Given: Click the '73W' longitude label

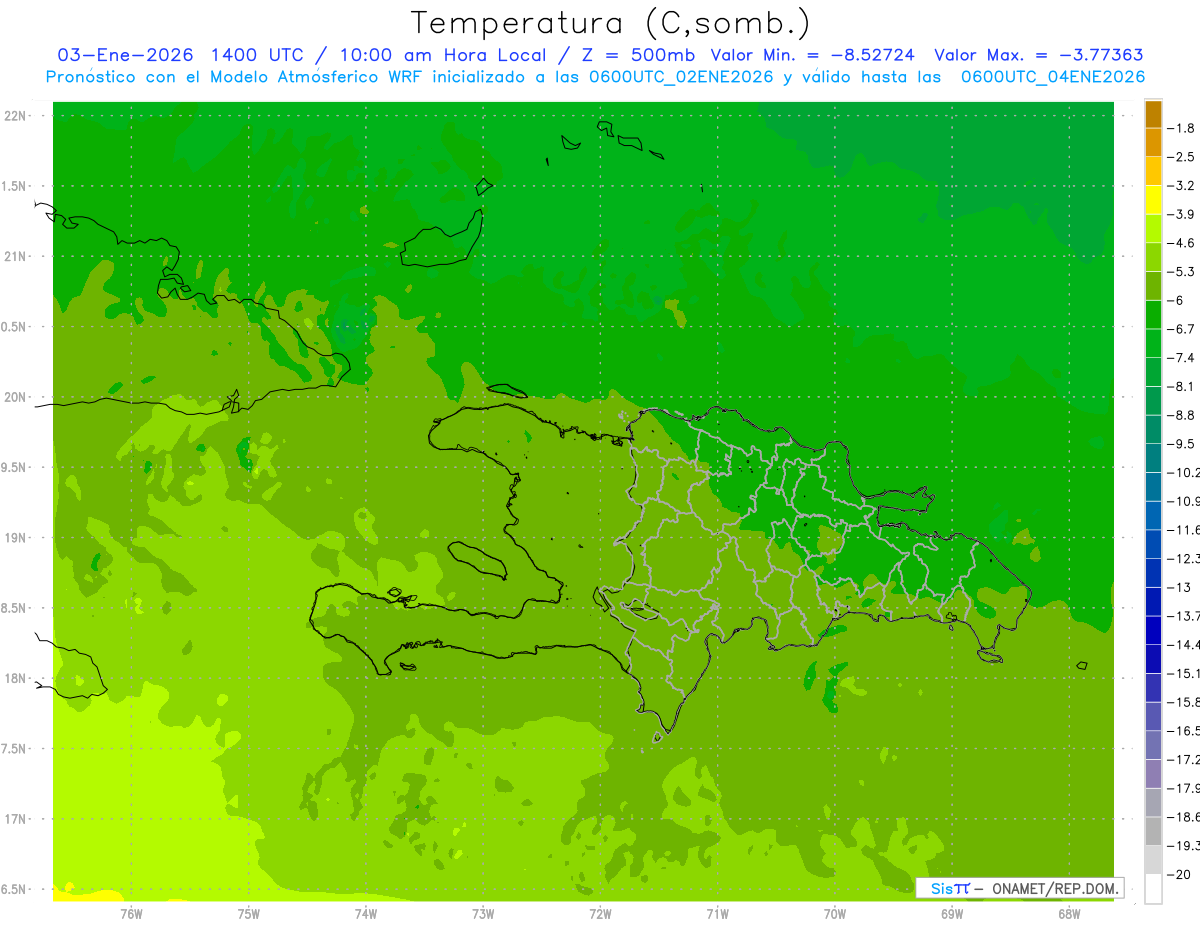Looking at the screenshot, I should (x=483, y=913).
